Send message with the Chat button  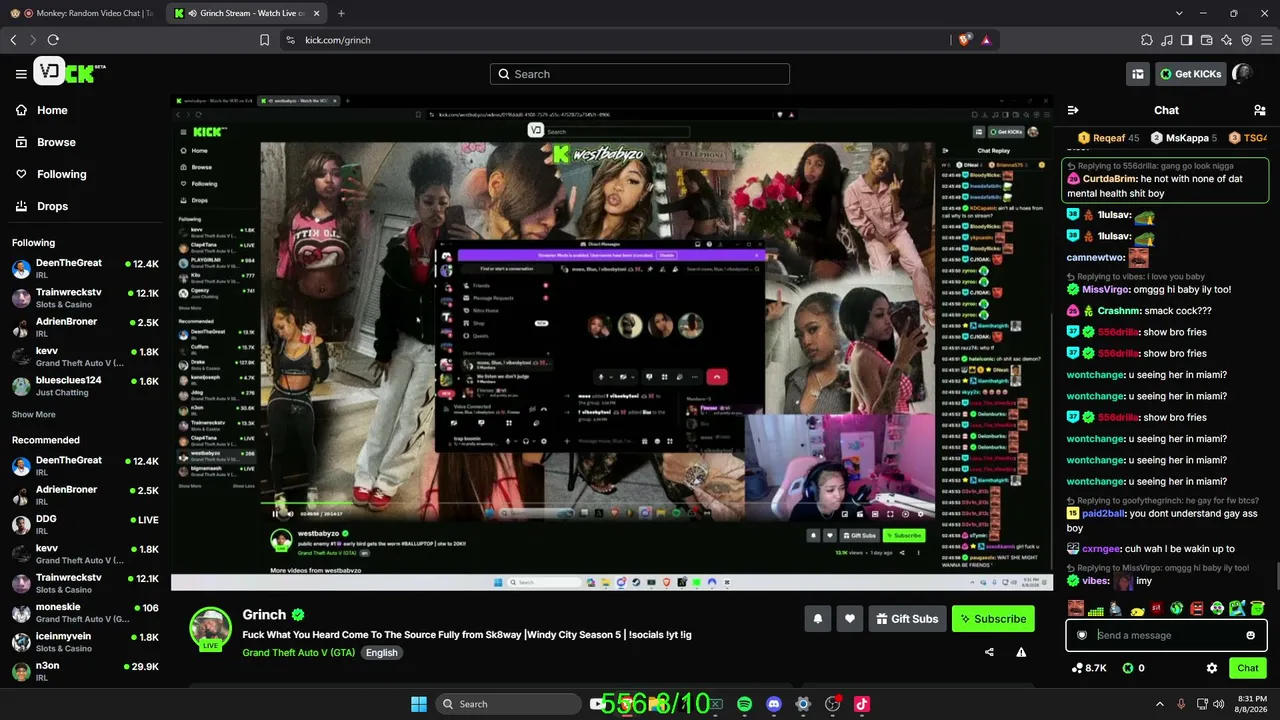point(1248,668)
